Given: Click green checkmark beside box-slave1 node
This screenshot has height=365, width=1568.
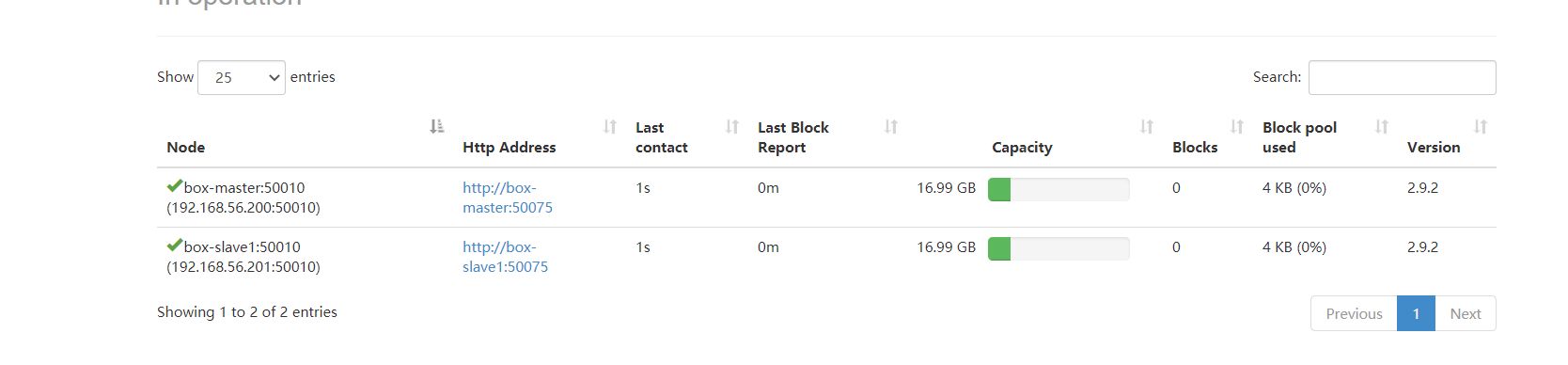Looking at the screenshot, I should [x=175, y=246].
